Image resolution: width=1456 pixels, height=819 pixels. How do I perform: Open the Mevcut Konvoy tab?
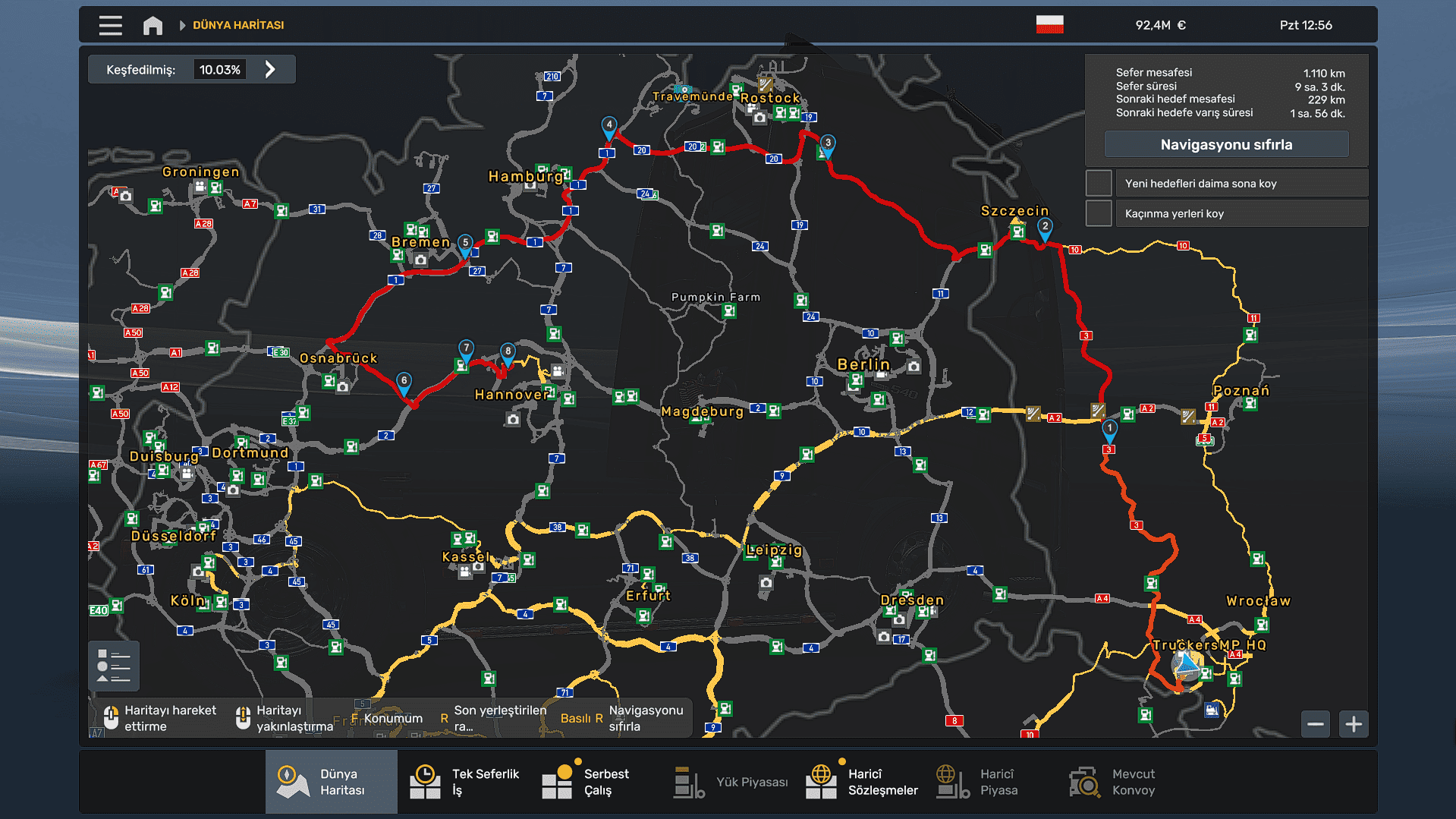(1124, 782)
